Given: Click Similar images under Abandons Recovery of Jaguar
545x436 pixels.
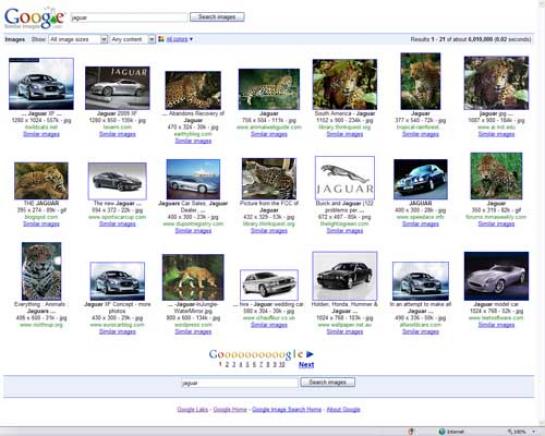Looking at the screenshot, I should pyautogui.click(x=193, y=141).
